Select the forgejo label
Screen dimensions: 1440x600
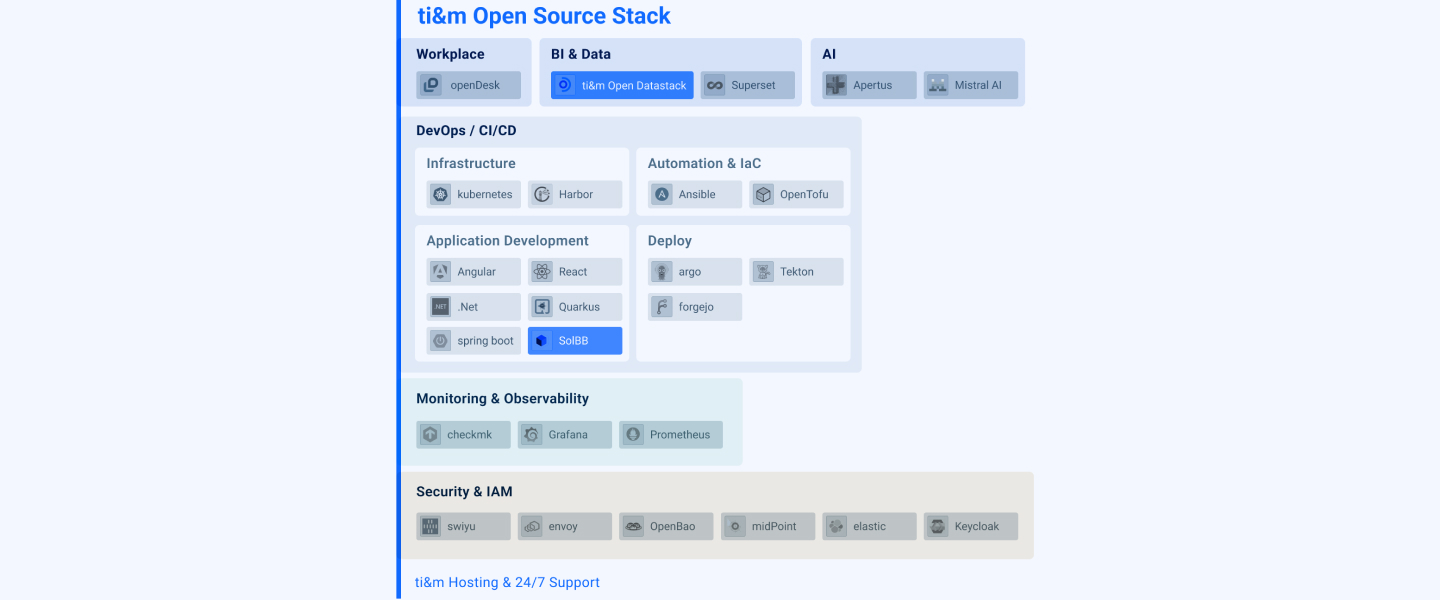pyautogui.click(x=696, y=308)
